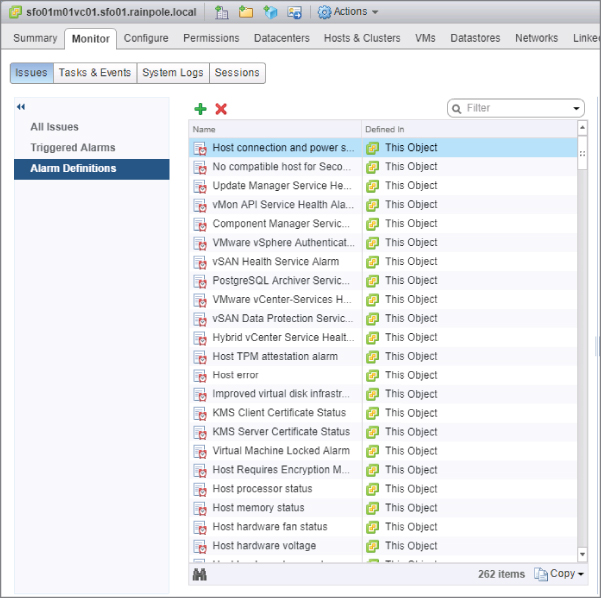601x598 pixels.
Task: Select the Sessions sub-tab
Action: pos(237,73)
